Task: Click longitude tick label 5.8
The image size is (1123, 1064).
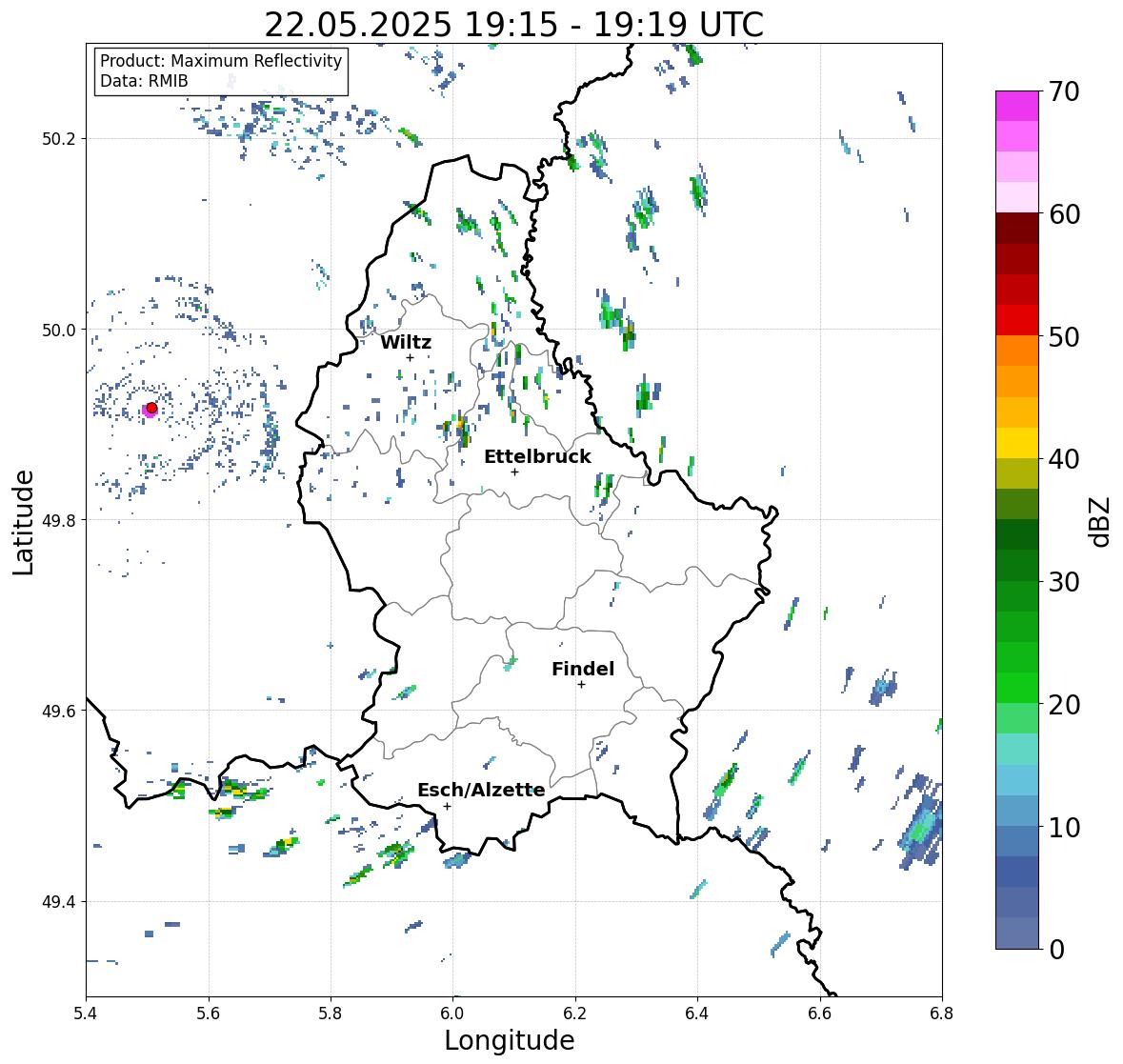Action: coord(331,1014)
